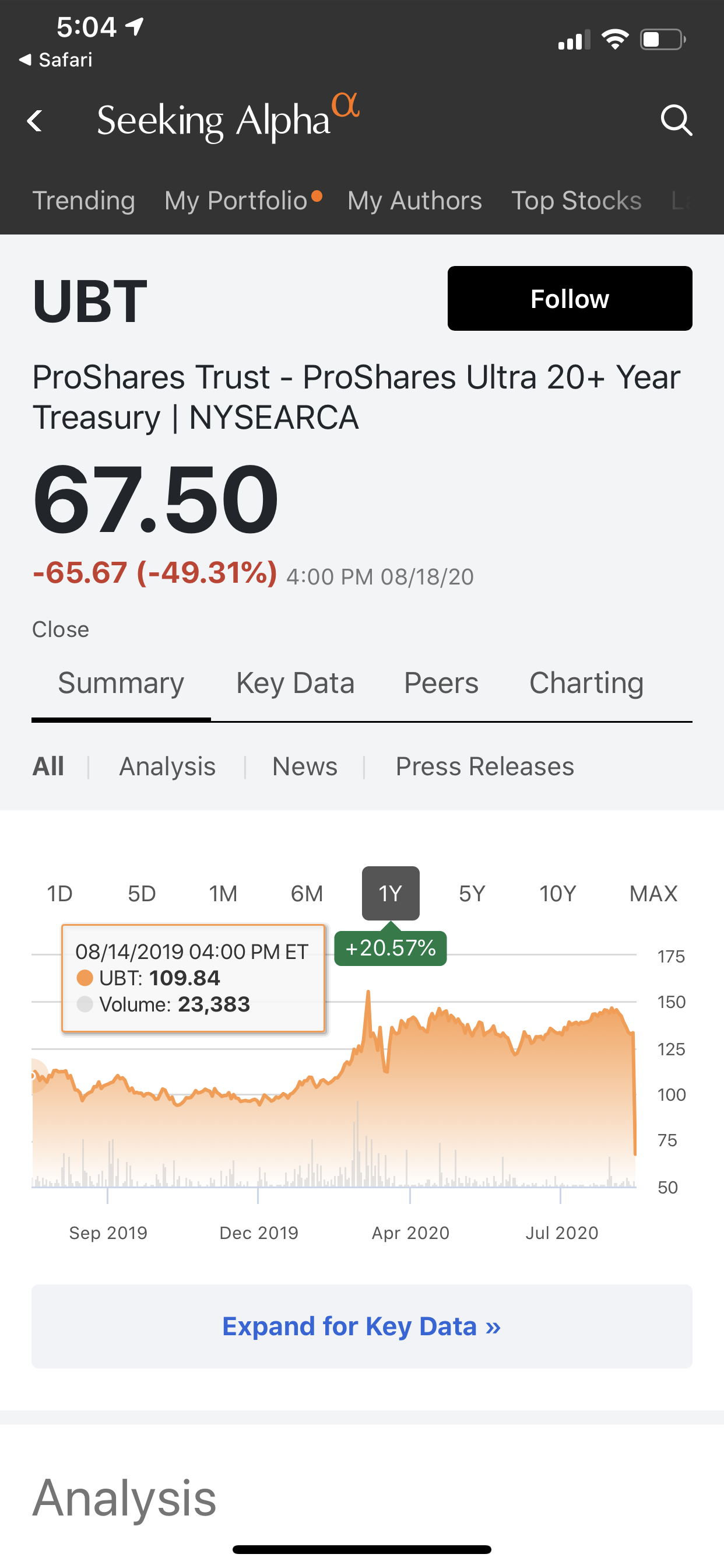Tap the orange UBT legend dot
This screenshot has width=724, height=1568.
[x=85, y=978]
